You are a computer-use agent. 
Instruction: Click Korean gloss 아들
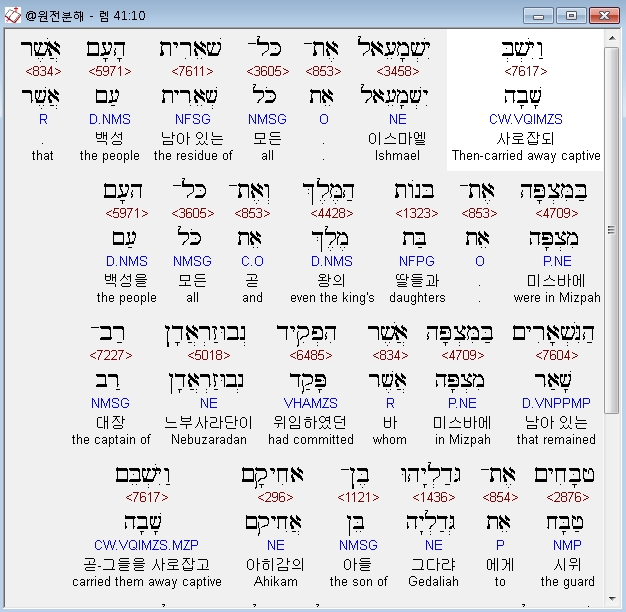[358, 564]
